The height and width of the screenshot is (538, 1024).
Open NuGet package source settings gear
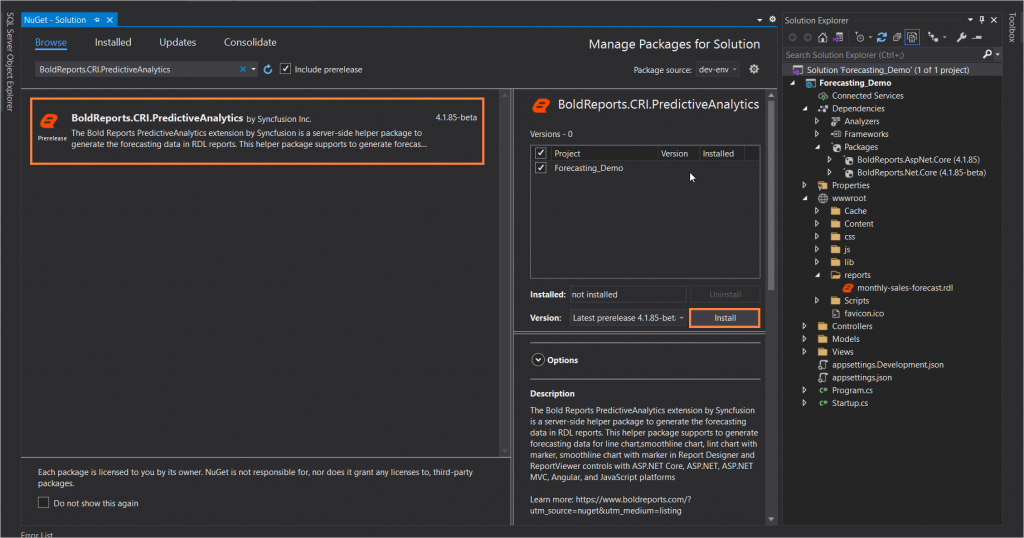[x=754, y=69]
